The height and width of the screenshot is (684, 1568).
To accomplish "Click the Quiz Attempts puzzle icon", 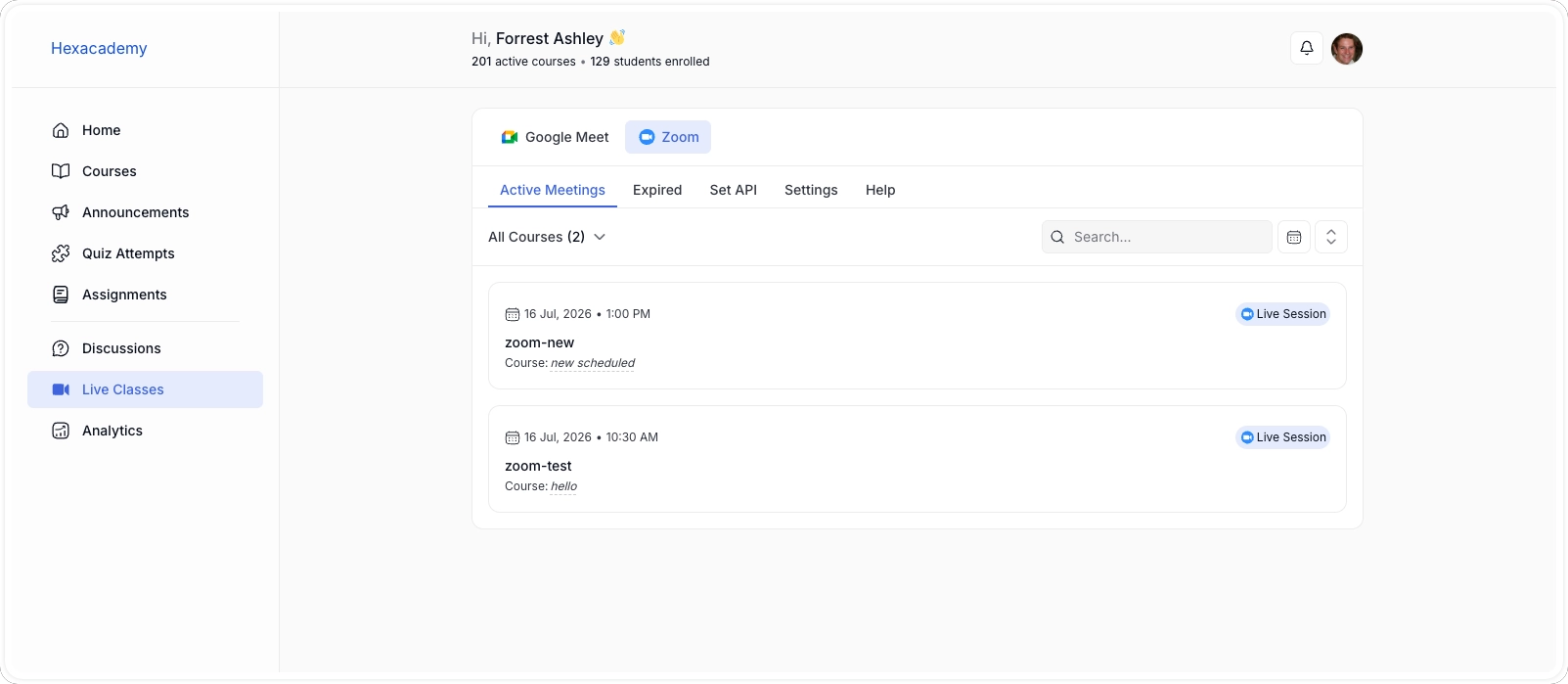I will click(61, 253).
